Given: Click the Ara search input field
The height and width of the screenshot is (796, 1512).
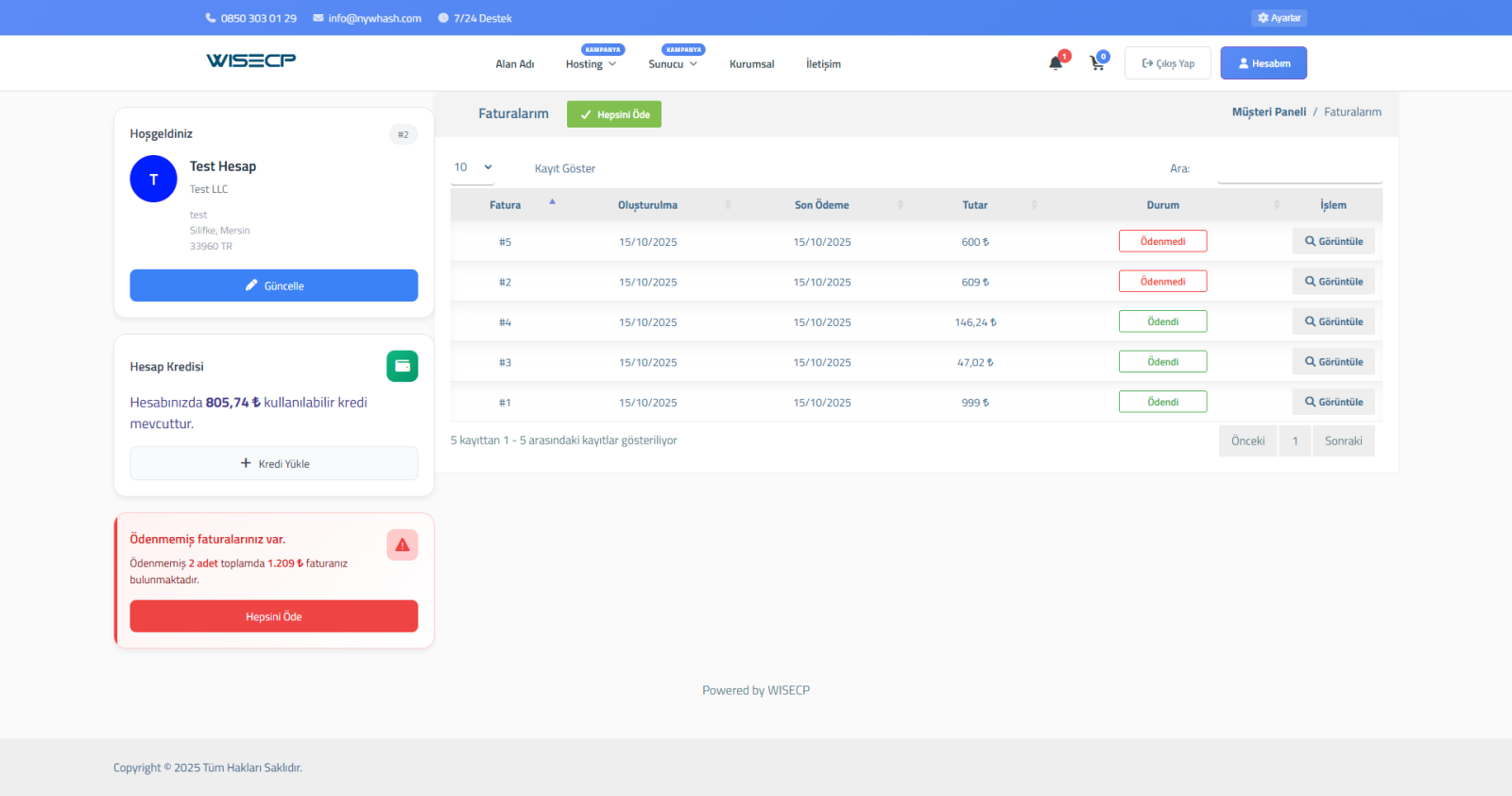Looking at the screenshot, I should pyautogui.click(x=1299, y=169).
